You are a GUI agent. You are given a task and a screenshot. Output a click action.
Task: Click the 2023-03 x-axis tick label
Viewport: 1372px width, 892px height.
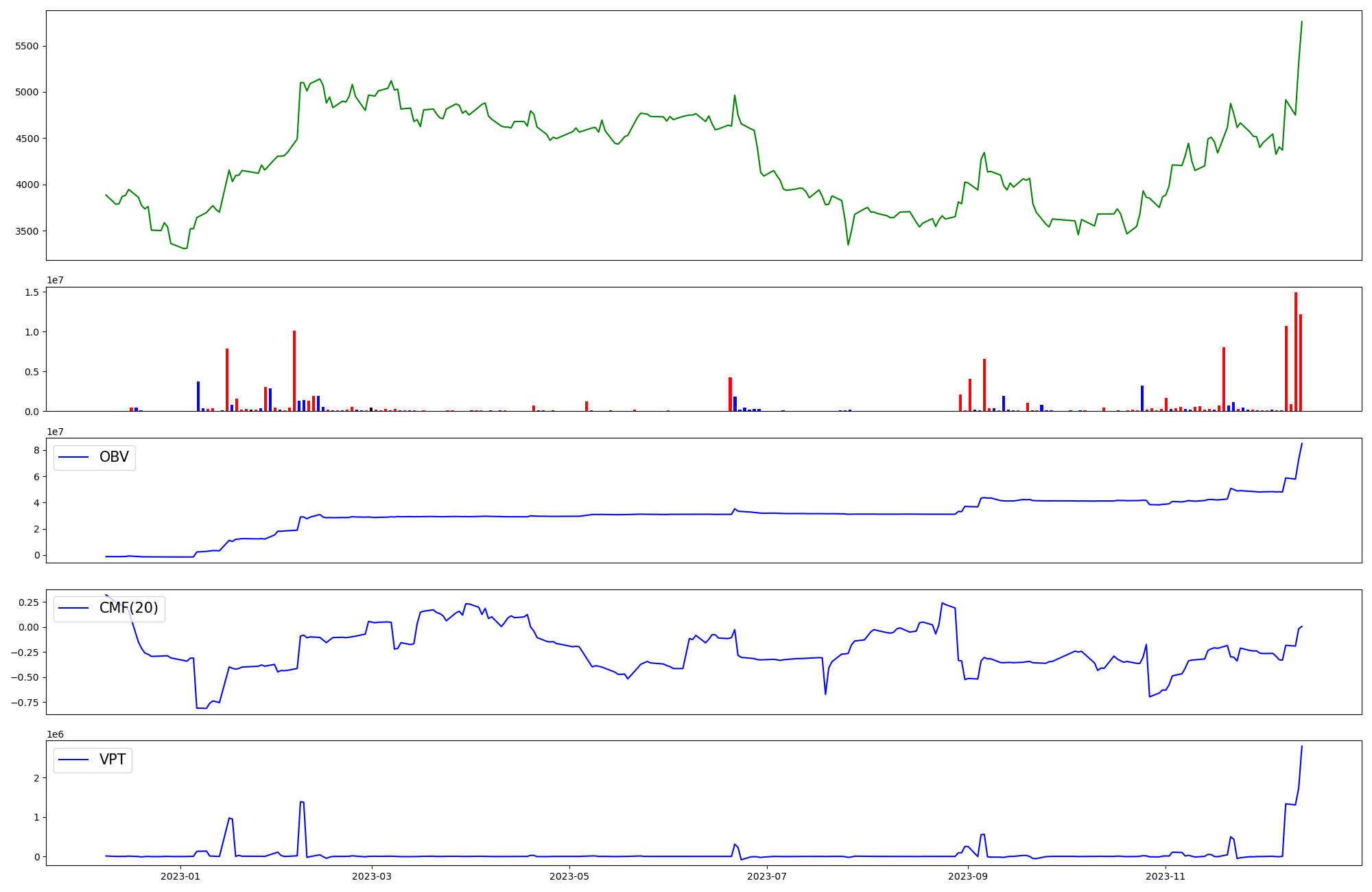pos(372,876)
